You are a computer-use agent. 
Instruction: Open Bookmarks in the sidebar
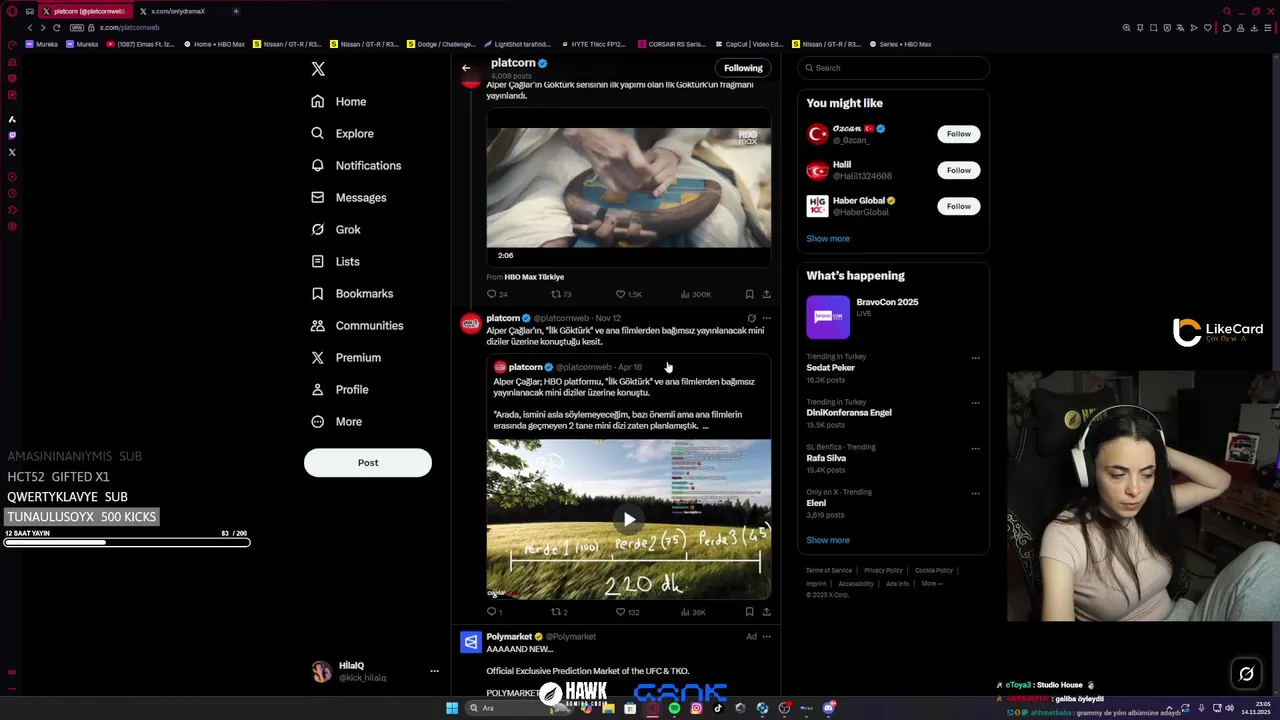coord(352,294)
